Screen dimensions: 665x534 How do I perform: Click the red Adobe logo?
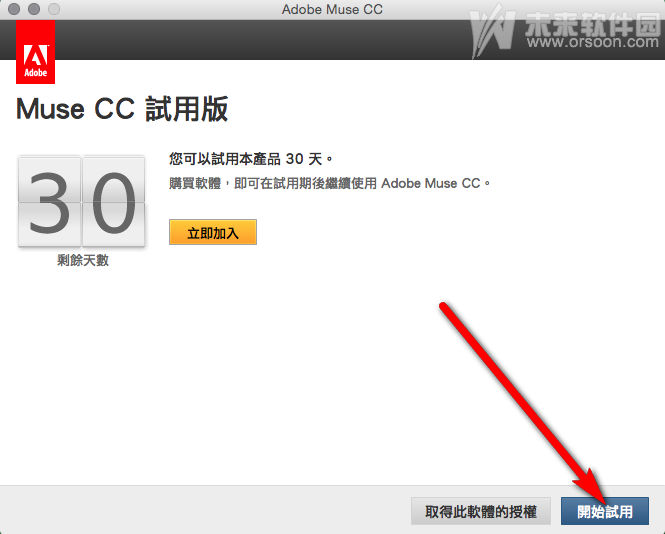(x=36, y=52)
